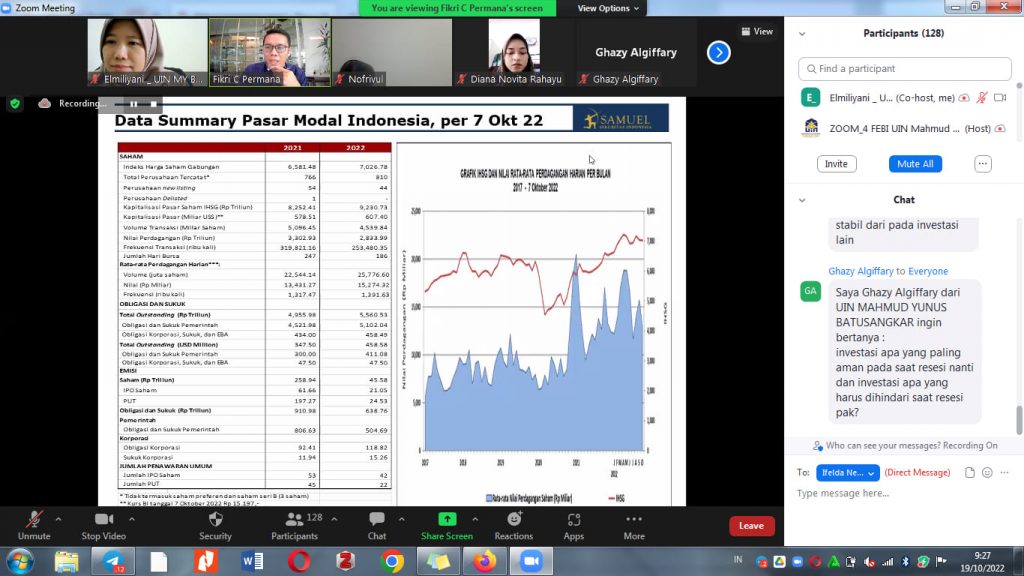Open the Reactions emoji menu

513,520
